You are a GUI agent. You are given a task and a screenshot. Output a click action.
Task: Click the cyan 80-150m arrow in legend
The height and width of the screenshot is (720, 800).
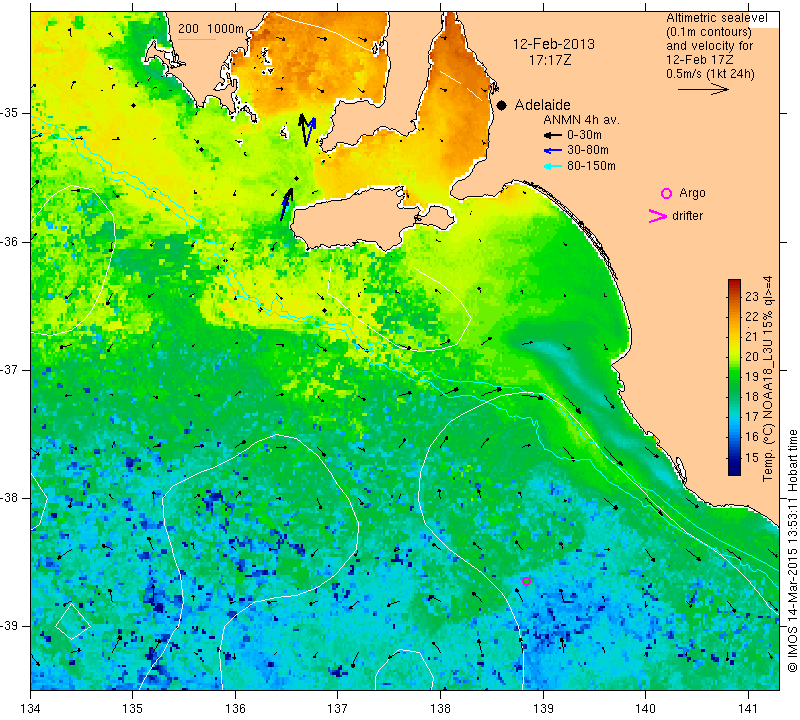coord(553,166)
